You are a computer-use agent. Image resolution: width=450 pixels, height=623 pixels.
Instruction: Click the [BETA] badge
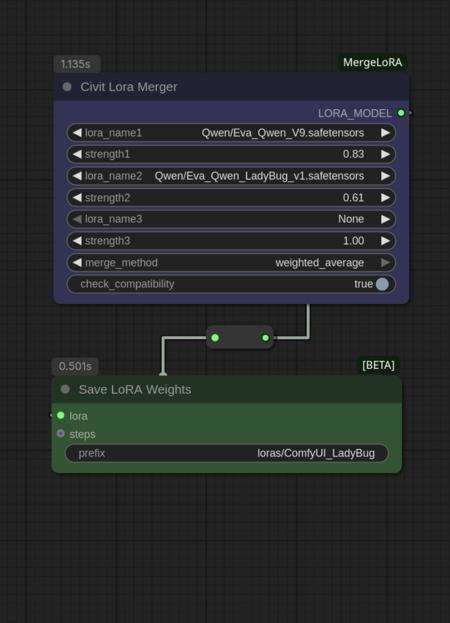[x=378, y=365]
